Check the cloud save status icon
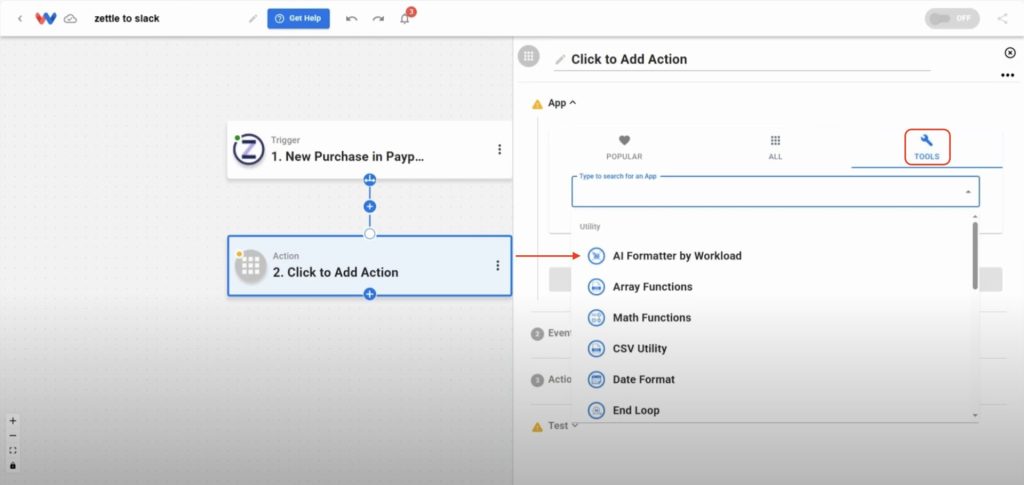Screen dimensions: 1024x485 (70, 19)
